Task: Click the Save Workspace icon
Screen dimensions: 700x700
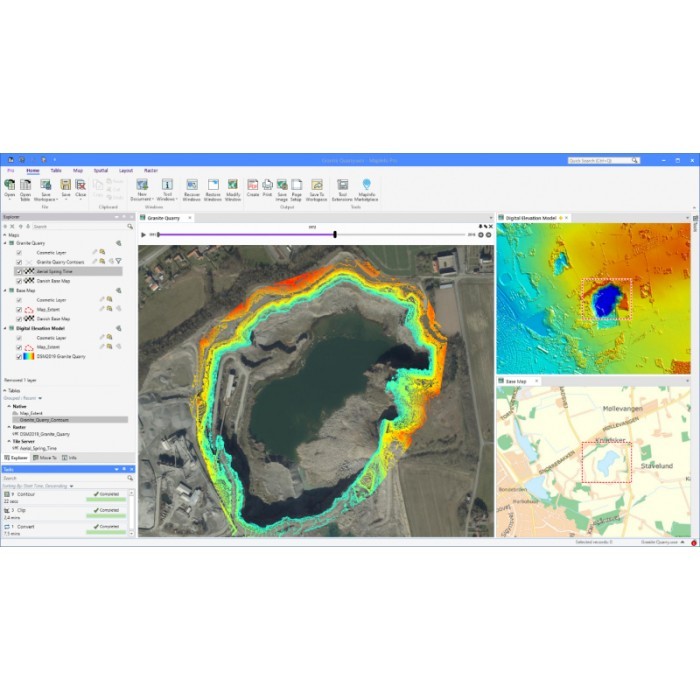Action: click(x=45, y=185)
